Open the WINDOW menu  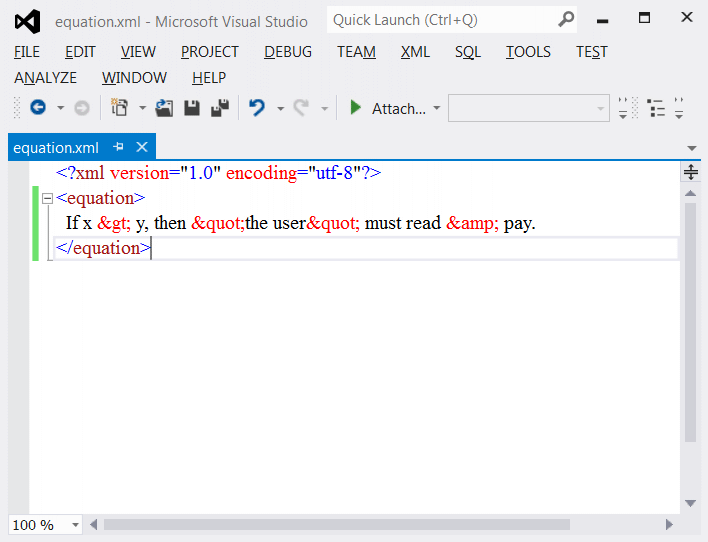134,78
